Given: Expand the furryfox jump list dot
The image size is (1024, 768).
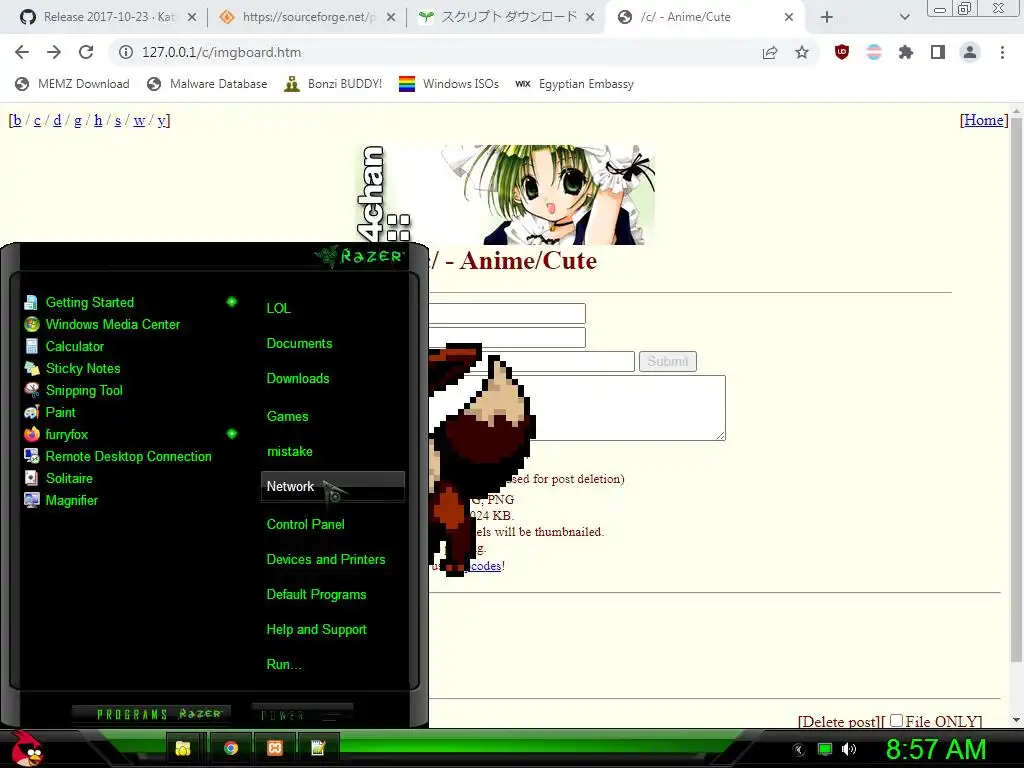Looking at the screenshot, I should (x=231, y=434).
